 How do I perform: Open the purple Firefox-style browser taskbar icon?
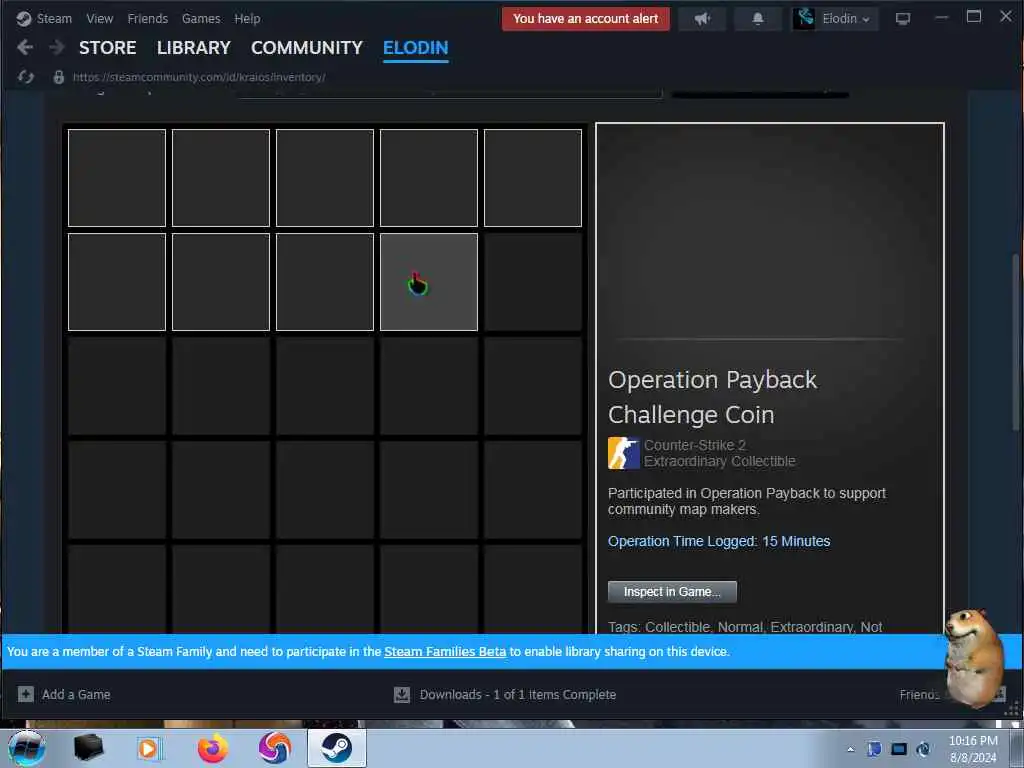point(275,748)
